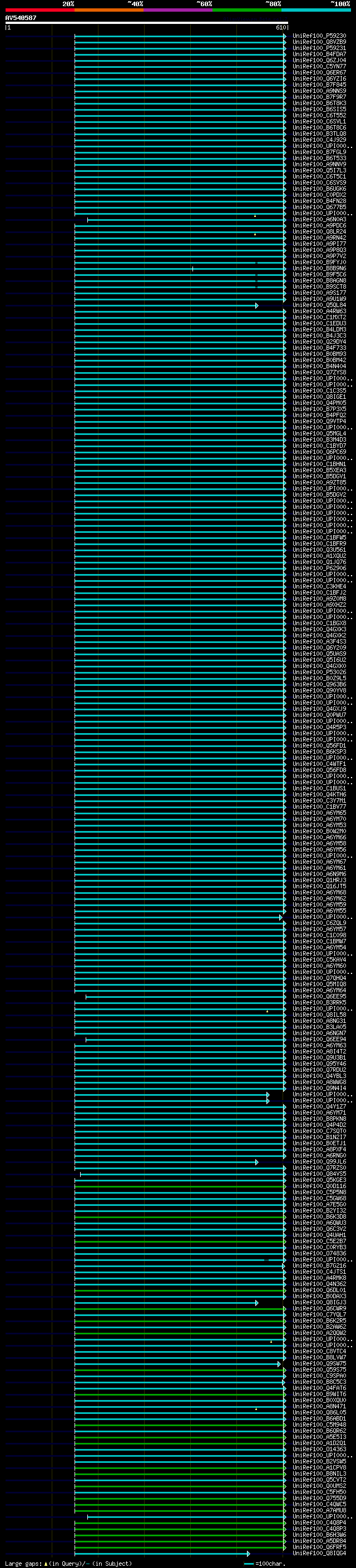Select hit UniRef100_A9U1W9
The height and width of the screenshot is (1568, 356).
click(319, 299)
